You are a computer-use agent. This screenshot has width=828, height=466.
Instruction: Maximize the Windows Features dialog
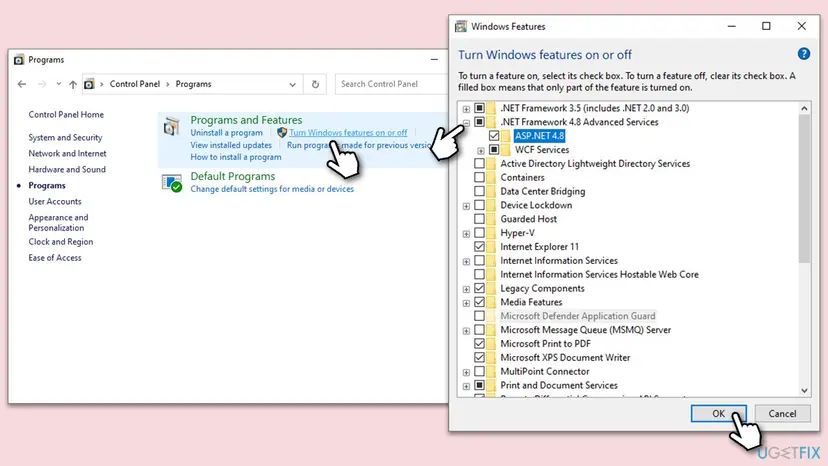pyautogui.click(x=766, y=26)
